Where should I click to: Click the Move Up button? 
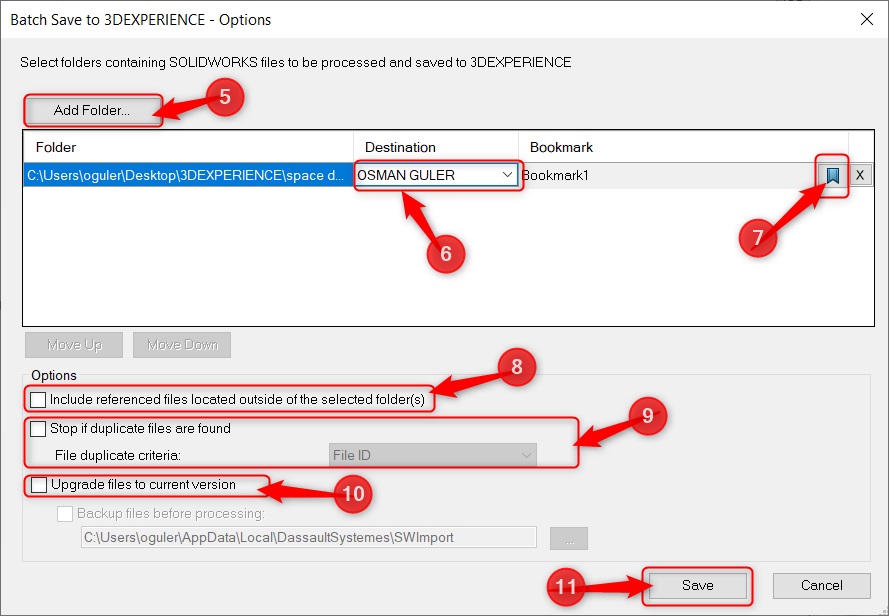click(74, 345)
